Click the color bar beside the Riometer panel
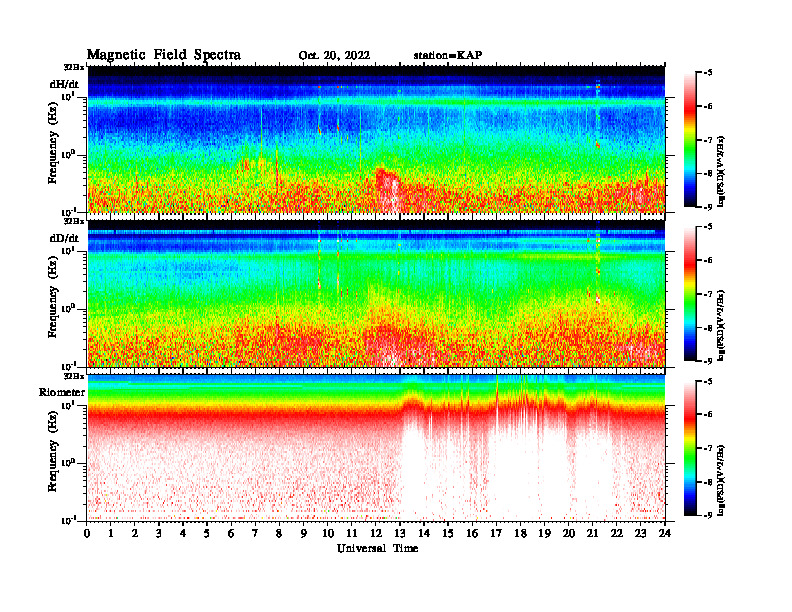The height and width of the screenshot is (612, 792). pos(690,448)
